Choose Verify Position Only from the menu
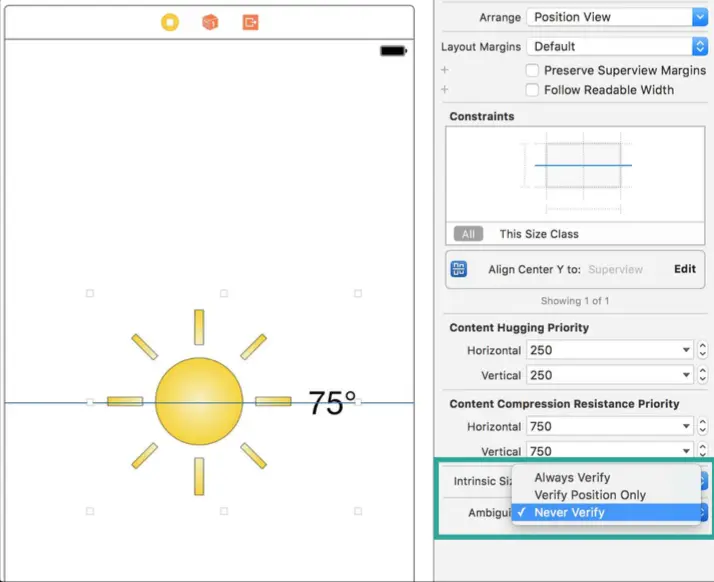 606,495
